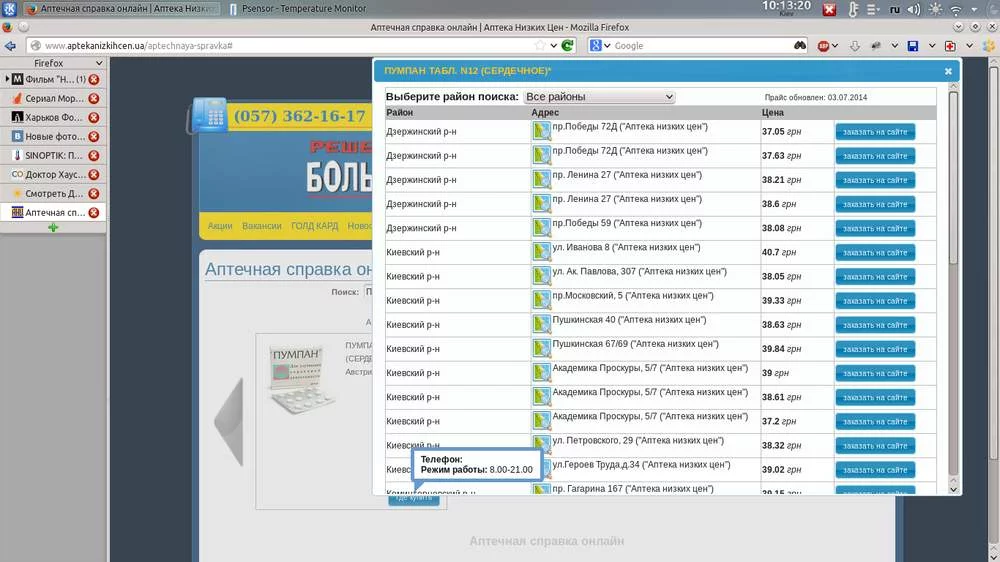Screen dimensions: 1000x562
Task: Reload the page with green refresh icon
Action: pos(567,45)
